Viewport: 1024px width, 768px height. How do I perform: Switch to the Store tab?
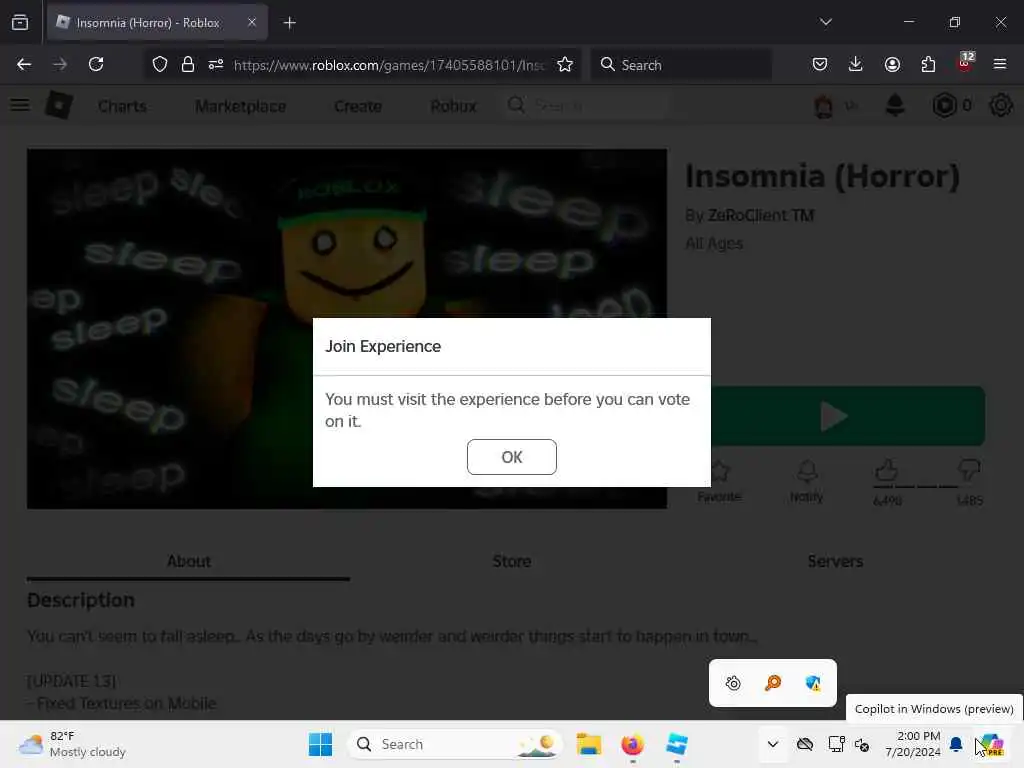pos(511,561)
